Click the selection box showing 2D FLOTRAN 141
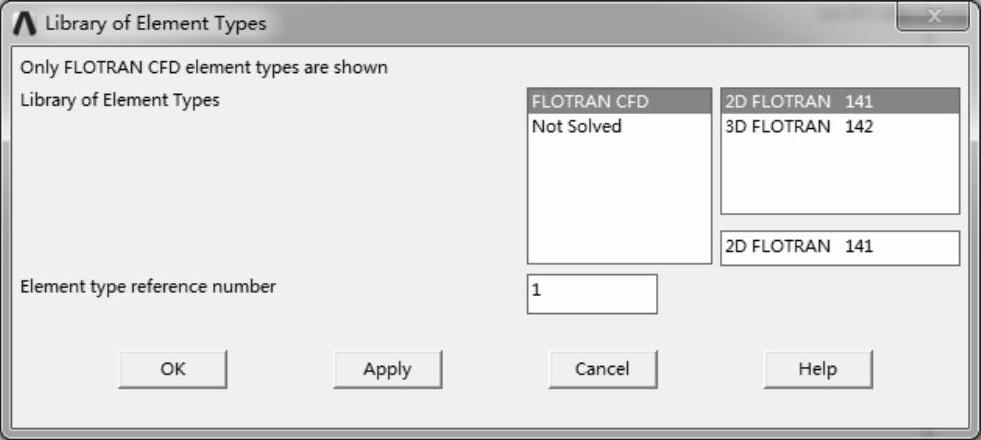Viewport: 981px width, 440px height. (839, 247)
